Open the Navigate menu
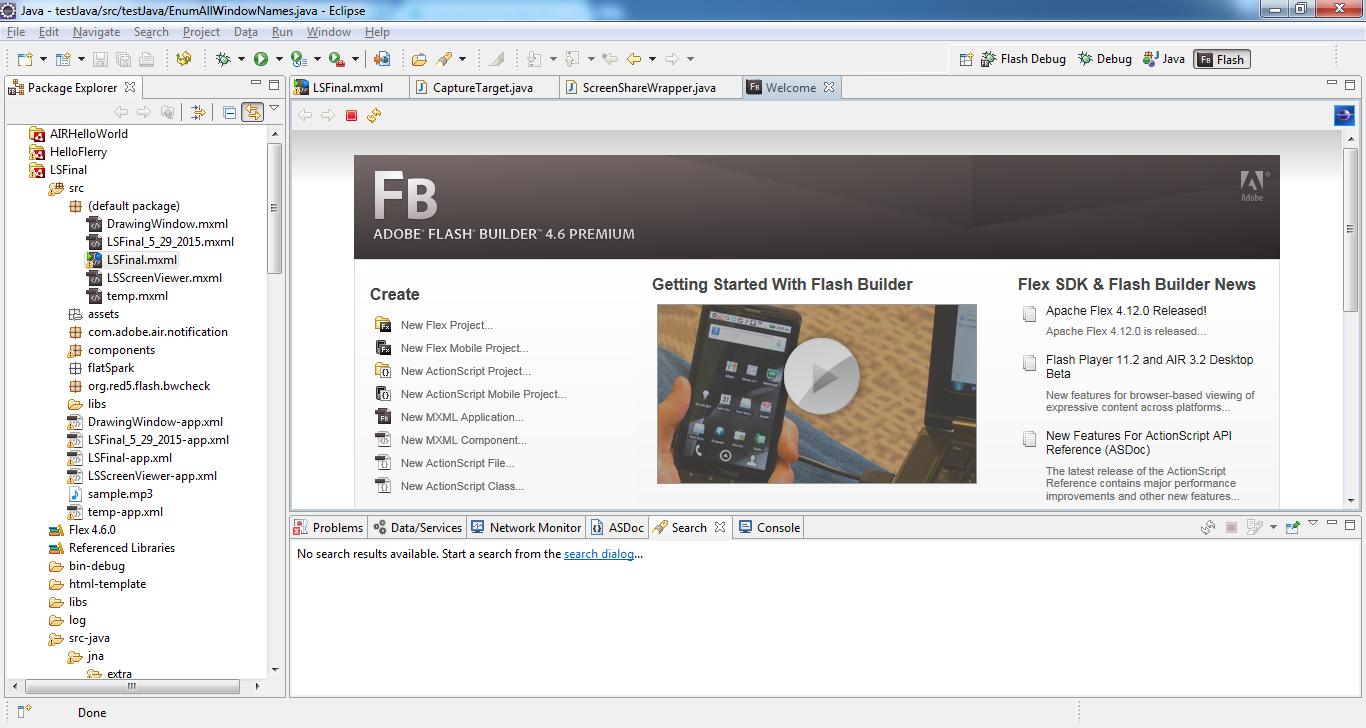 pos(96,32)
